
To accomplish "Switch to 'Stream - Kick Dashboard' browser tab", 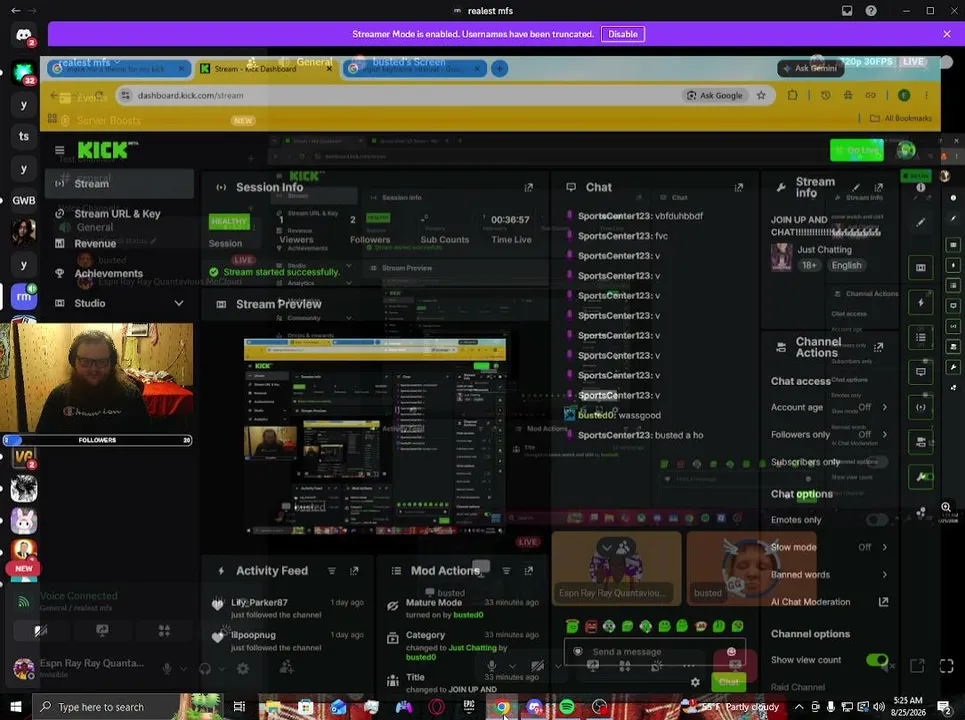I will click(x=266, y=69).
